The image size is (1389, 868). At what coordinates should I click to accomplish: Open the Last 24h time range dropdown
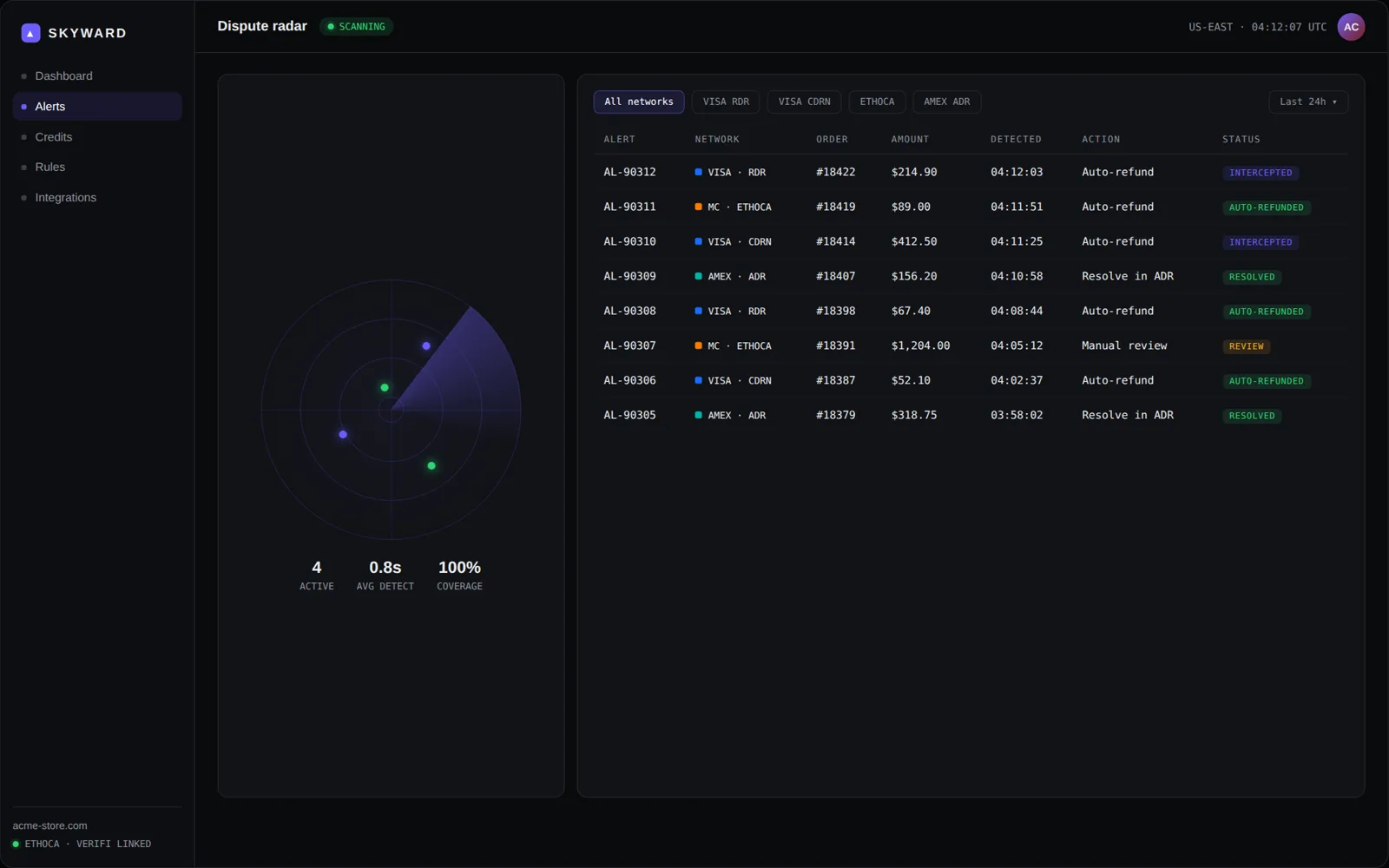point(1308,102)
